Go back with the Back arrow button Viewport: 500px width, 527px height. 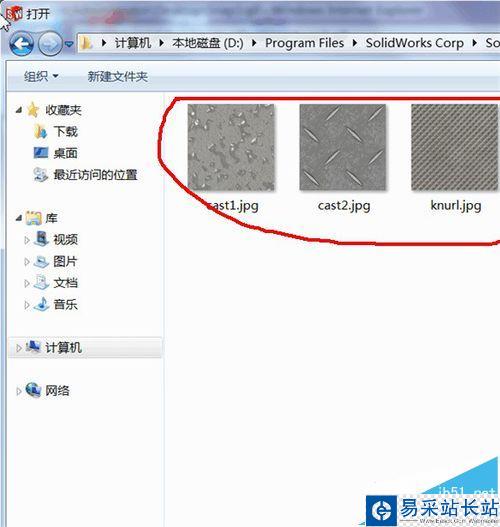pyautogui.click(x=22, y=43)
